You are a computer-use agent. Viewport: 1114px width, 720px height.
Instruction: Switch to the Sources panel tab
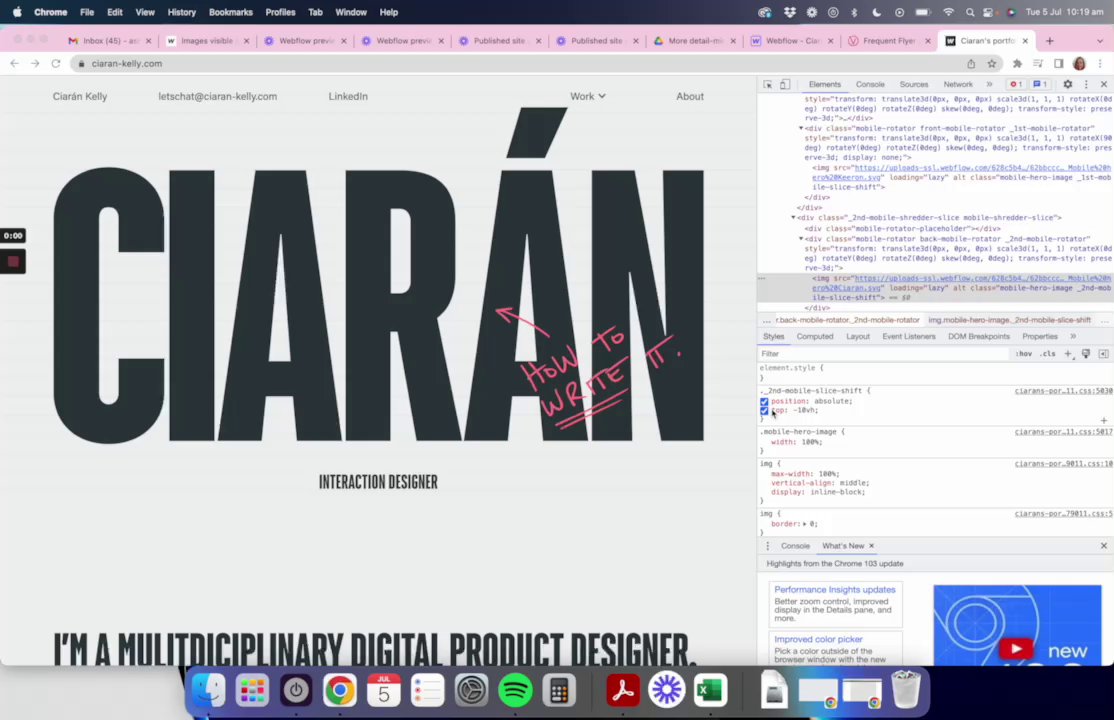tap(914, 84)
